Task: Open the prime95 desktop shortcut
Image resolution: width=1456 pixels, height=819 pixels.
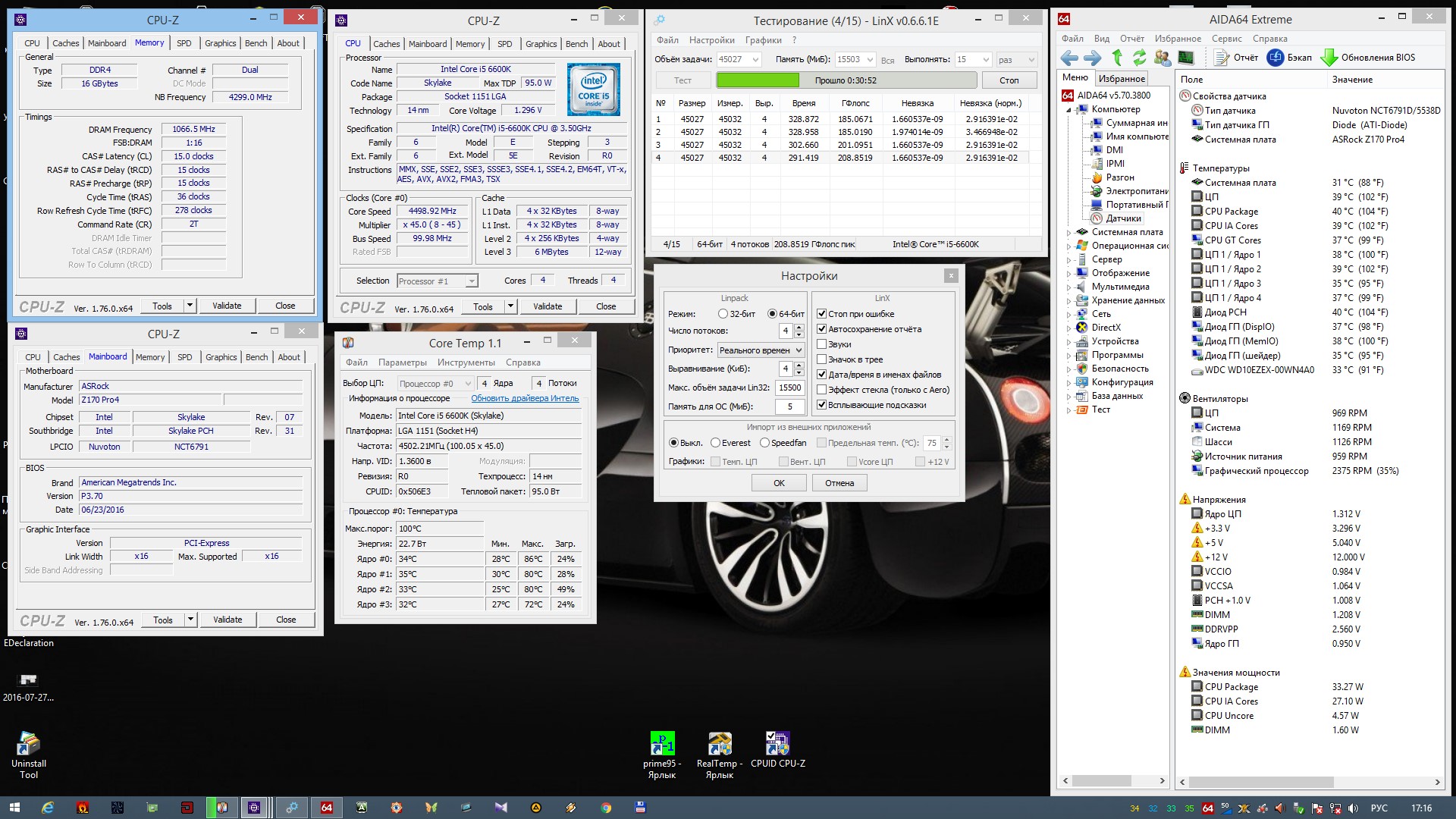Action: tap(662, 744)
